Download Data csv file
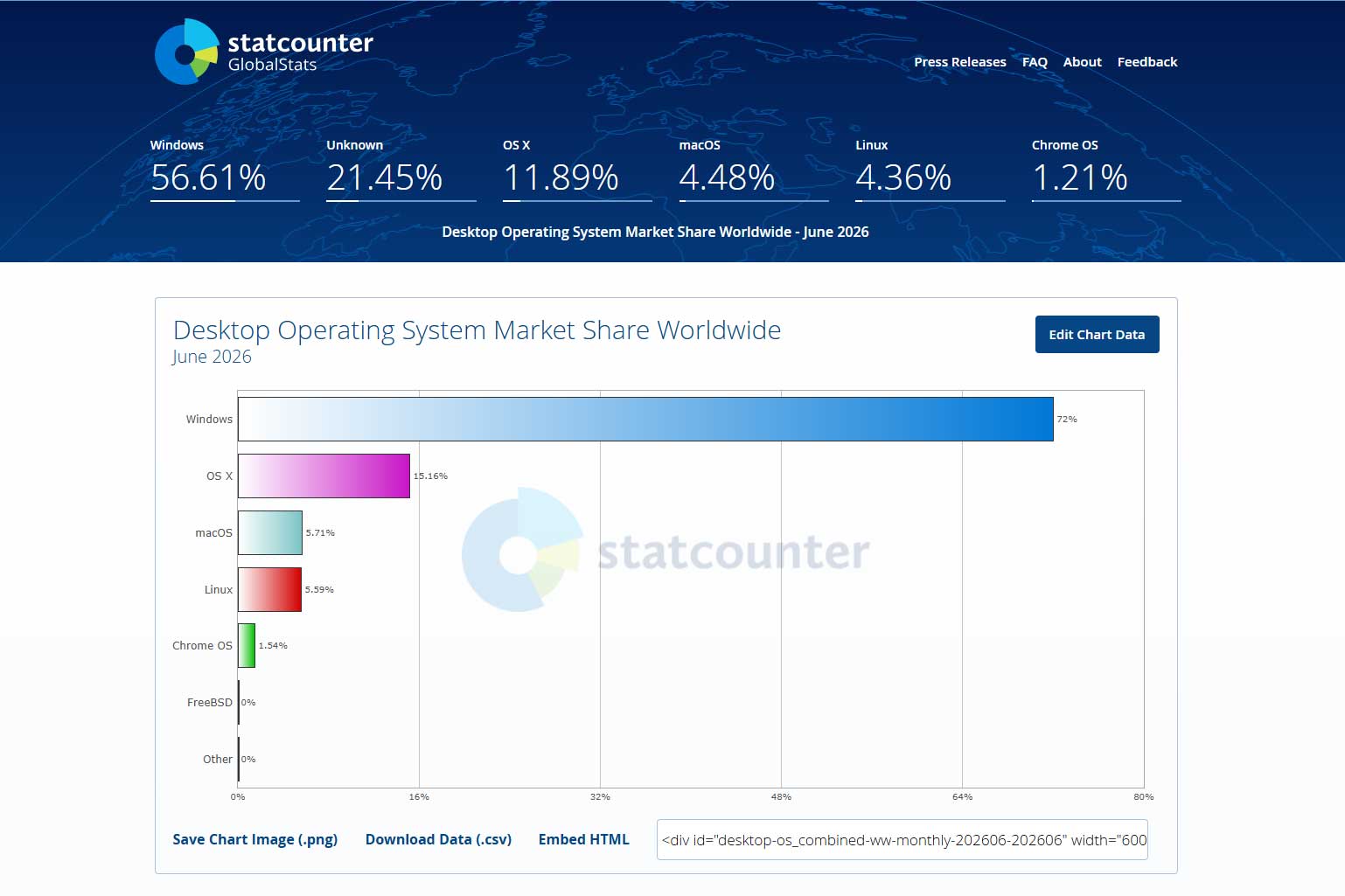 (x=438, y=839)
